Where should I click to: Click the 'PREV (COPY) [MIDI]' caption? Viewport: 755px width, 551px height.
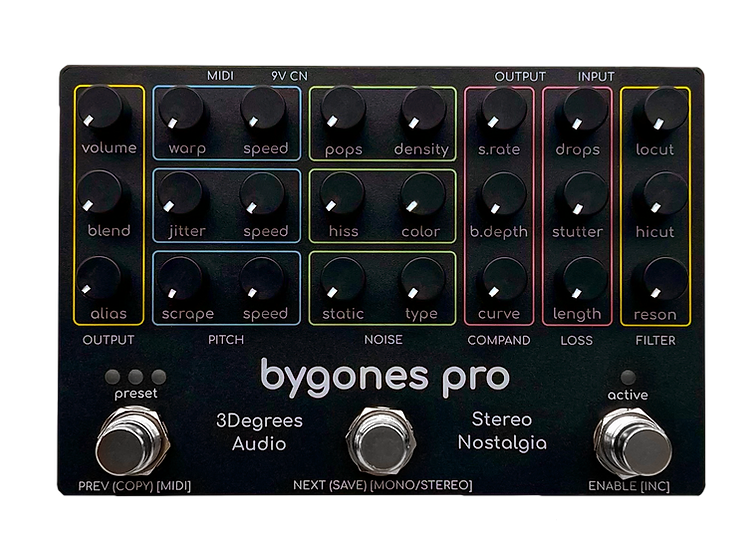(x=134, y=486)
